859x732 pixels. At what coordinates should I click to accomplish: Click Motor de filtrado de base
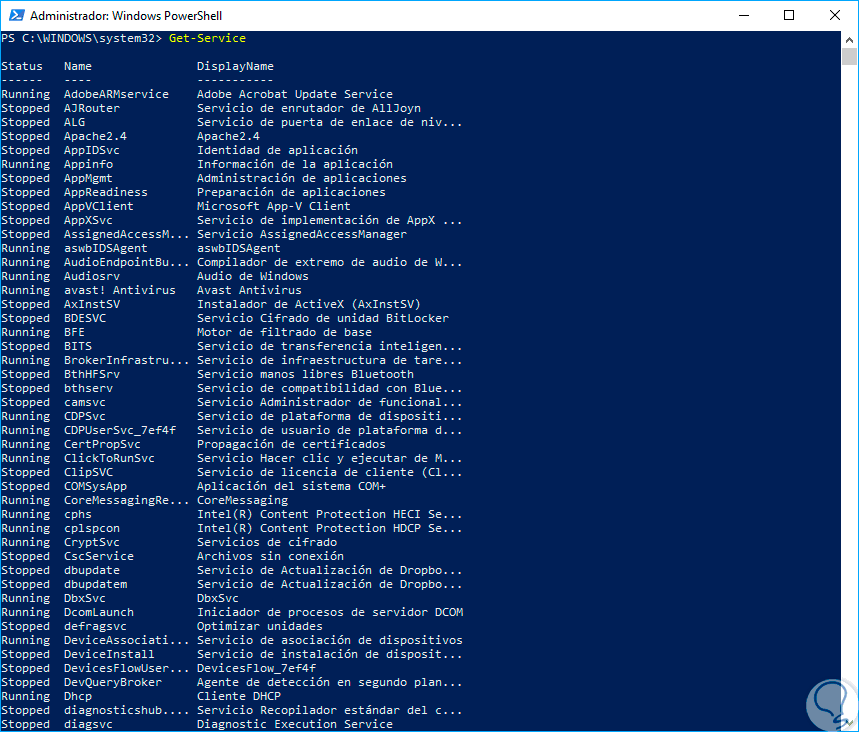284,333
